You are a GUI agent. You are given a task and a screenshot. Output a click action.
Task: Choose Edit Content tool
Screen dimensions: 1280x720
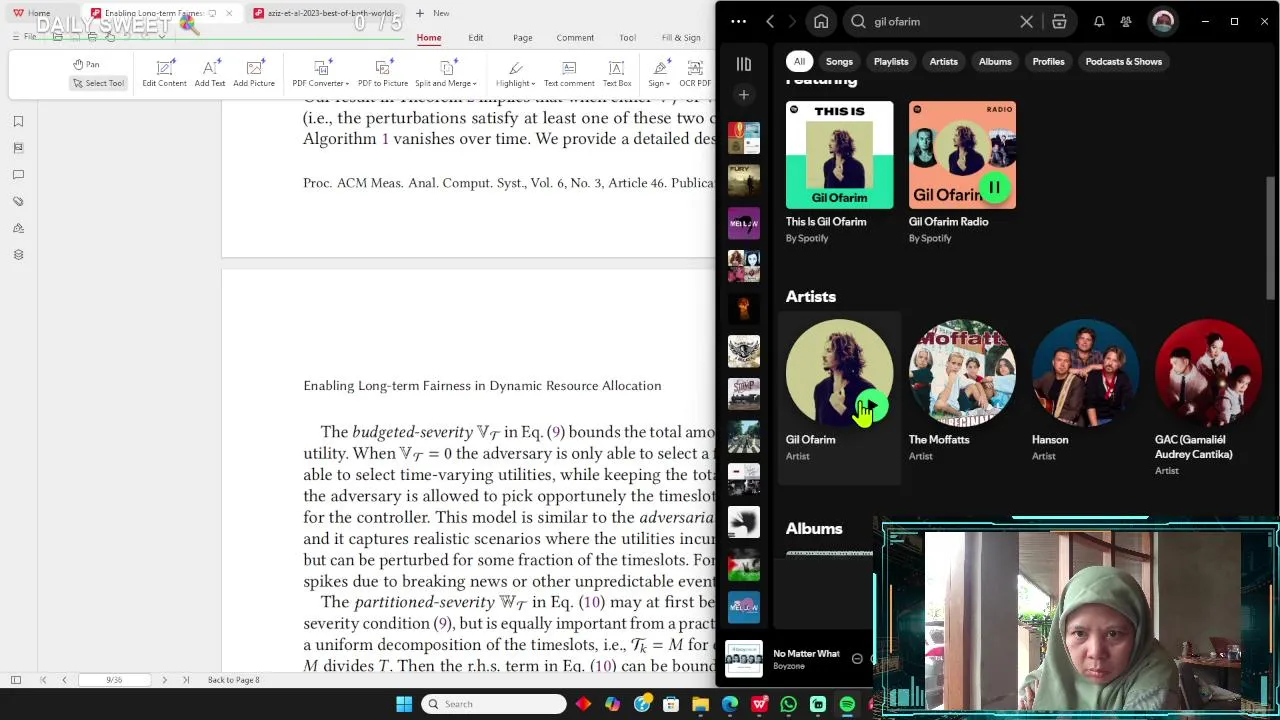pos(164,73)
